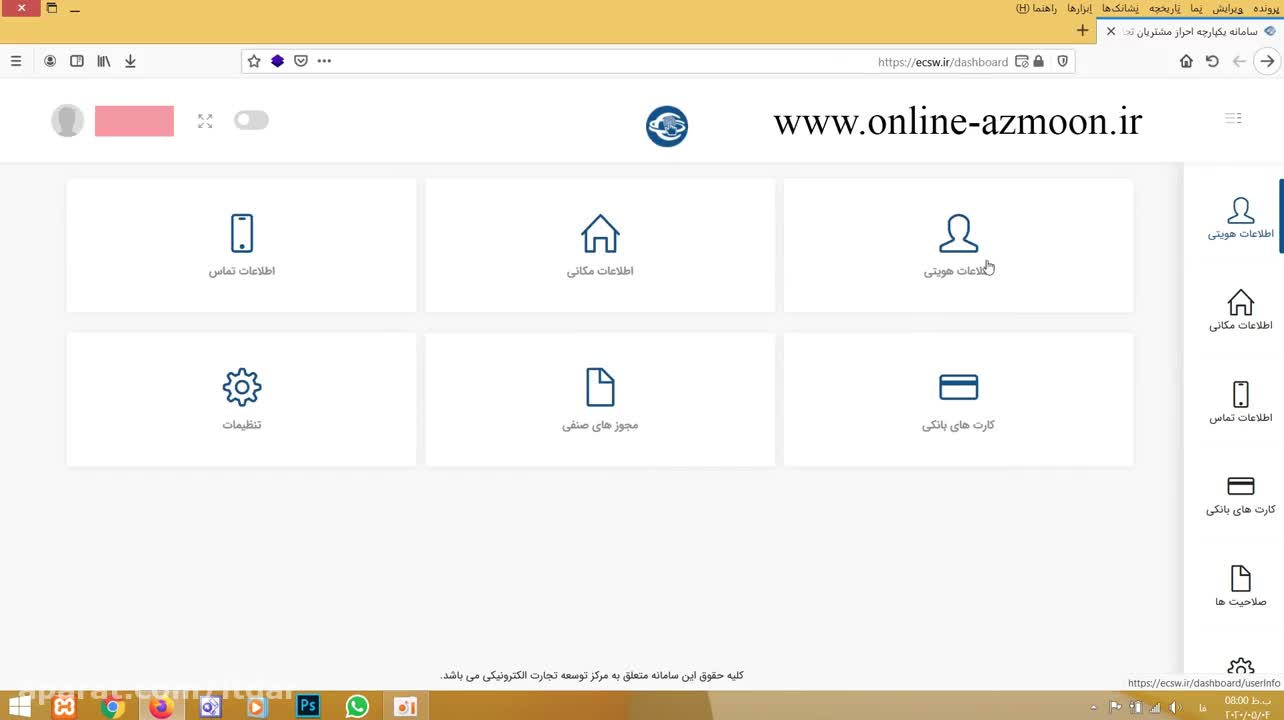Open the Firefox application menu
Image resolution: width=1284 pixels, height=720 pixels.
pyautogui.click(x=16, y=61)
